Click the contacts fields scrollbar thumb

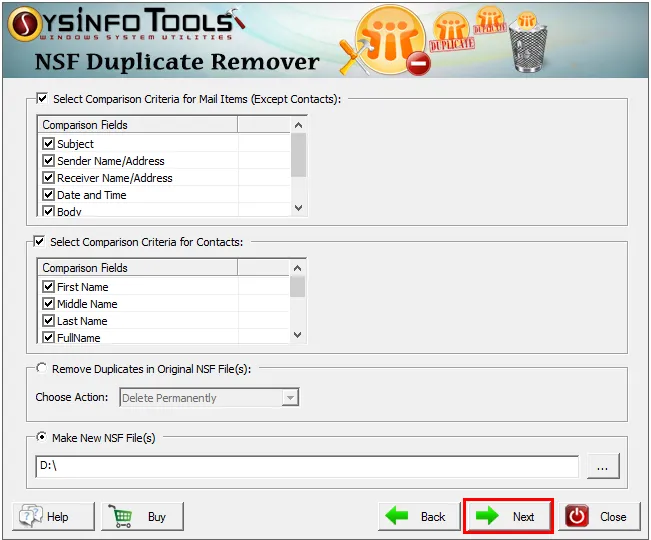point(297,286)
